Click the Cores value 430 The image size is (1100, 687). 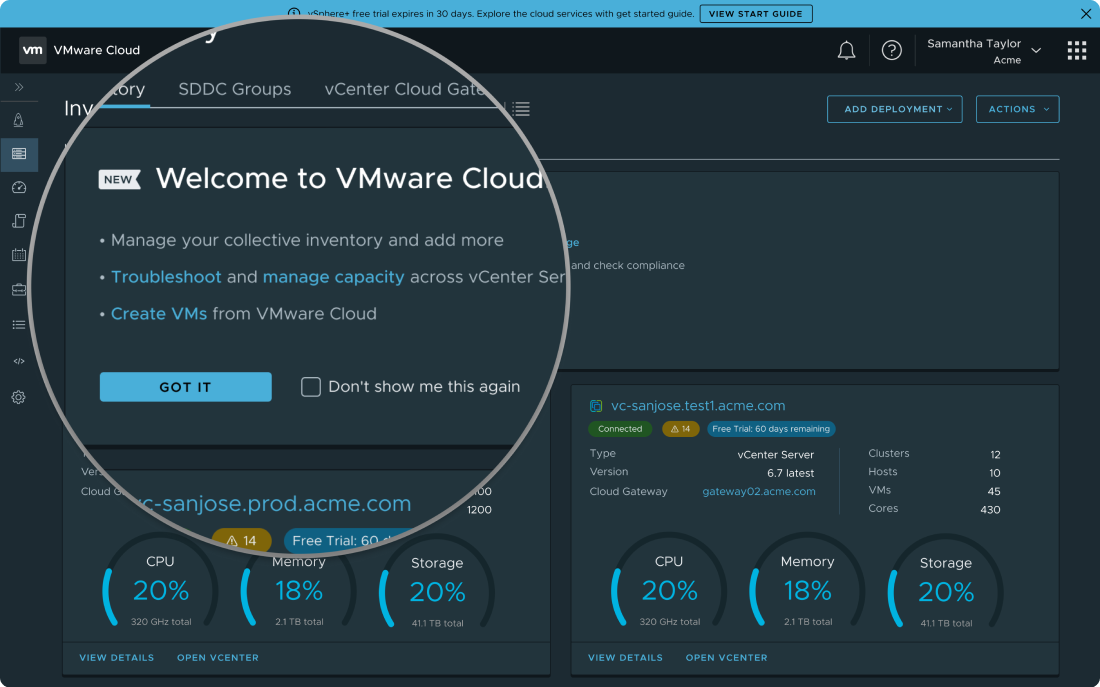pyautogui.click(x=990, y=509)
